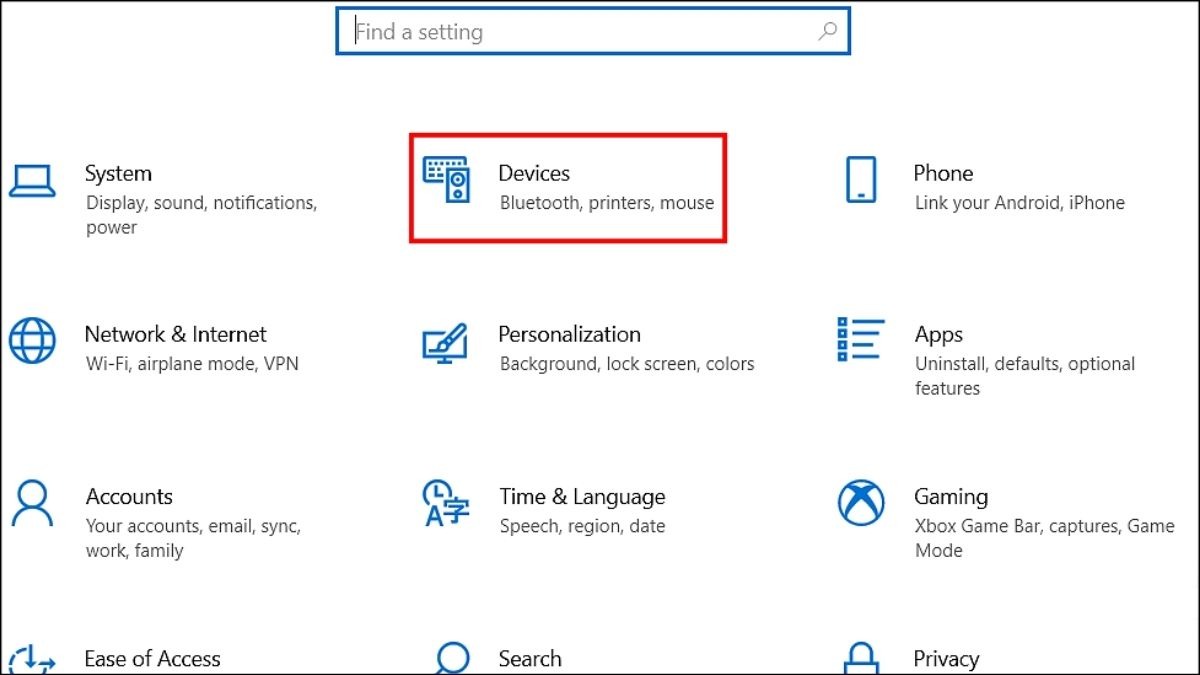Click the Personalization paintbrush icon

point(445,342)
